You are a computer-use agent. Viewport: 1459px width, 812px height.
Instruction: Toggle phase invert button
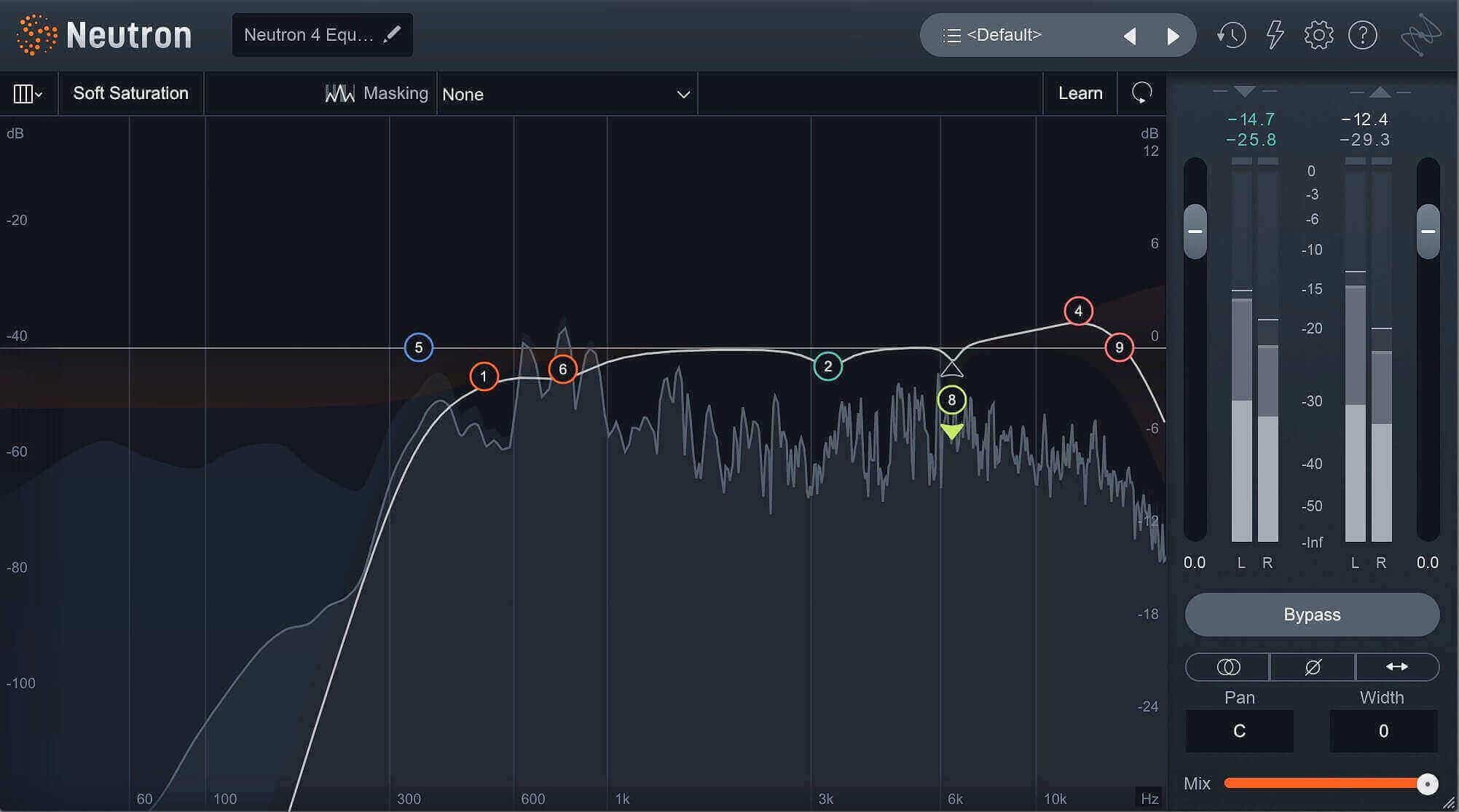pyautogui.click(x=1313, y=667)
